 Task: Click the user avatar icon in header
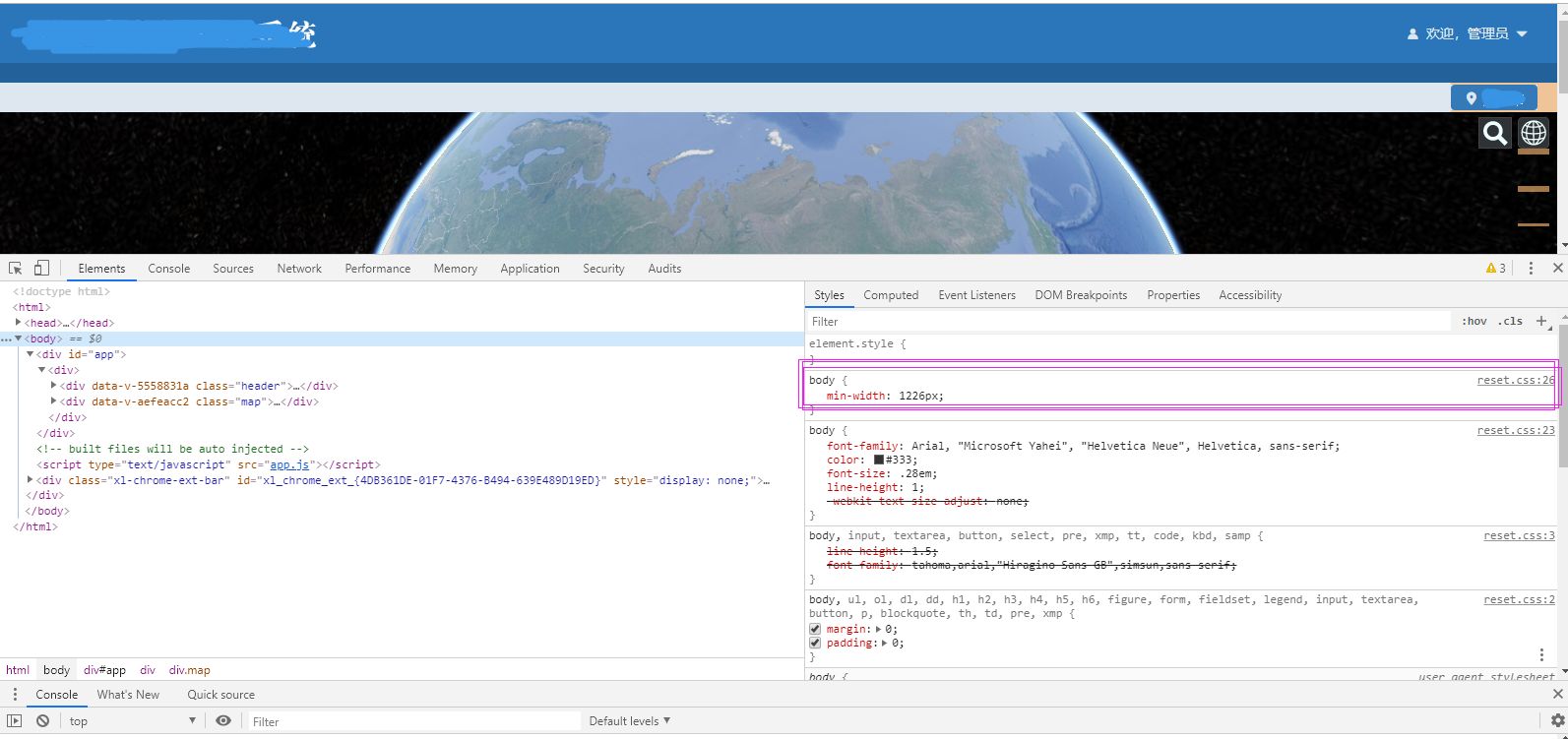(x=1413, y=33)
